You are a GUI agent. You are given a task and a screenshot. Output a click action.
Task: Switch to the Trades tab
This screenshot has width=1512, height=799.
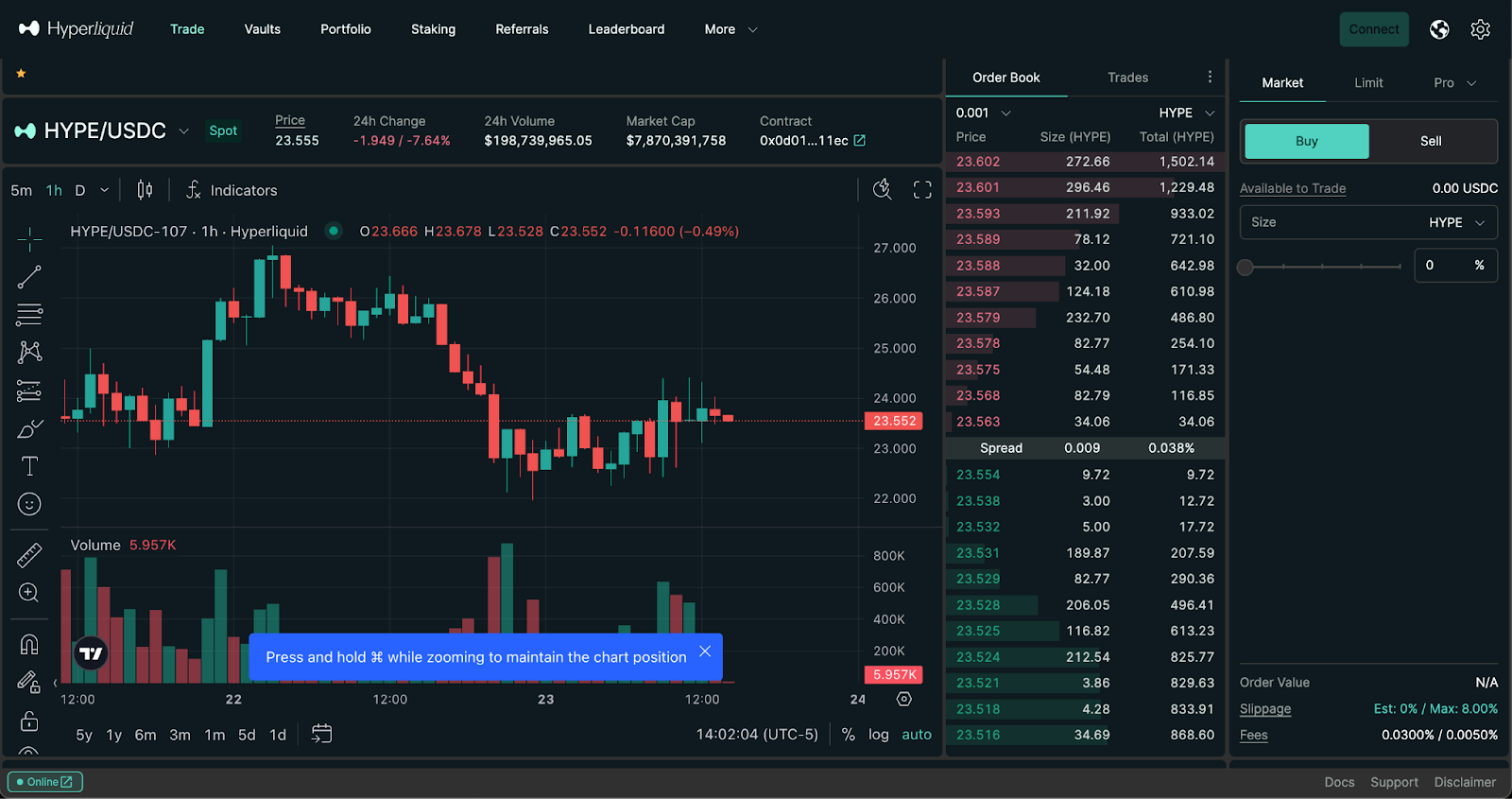[1128, 78]
